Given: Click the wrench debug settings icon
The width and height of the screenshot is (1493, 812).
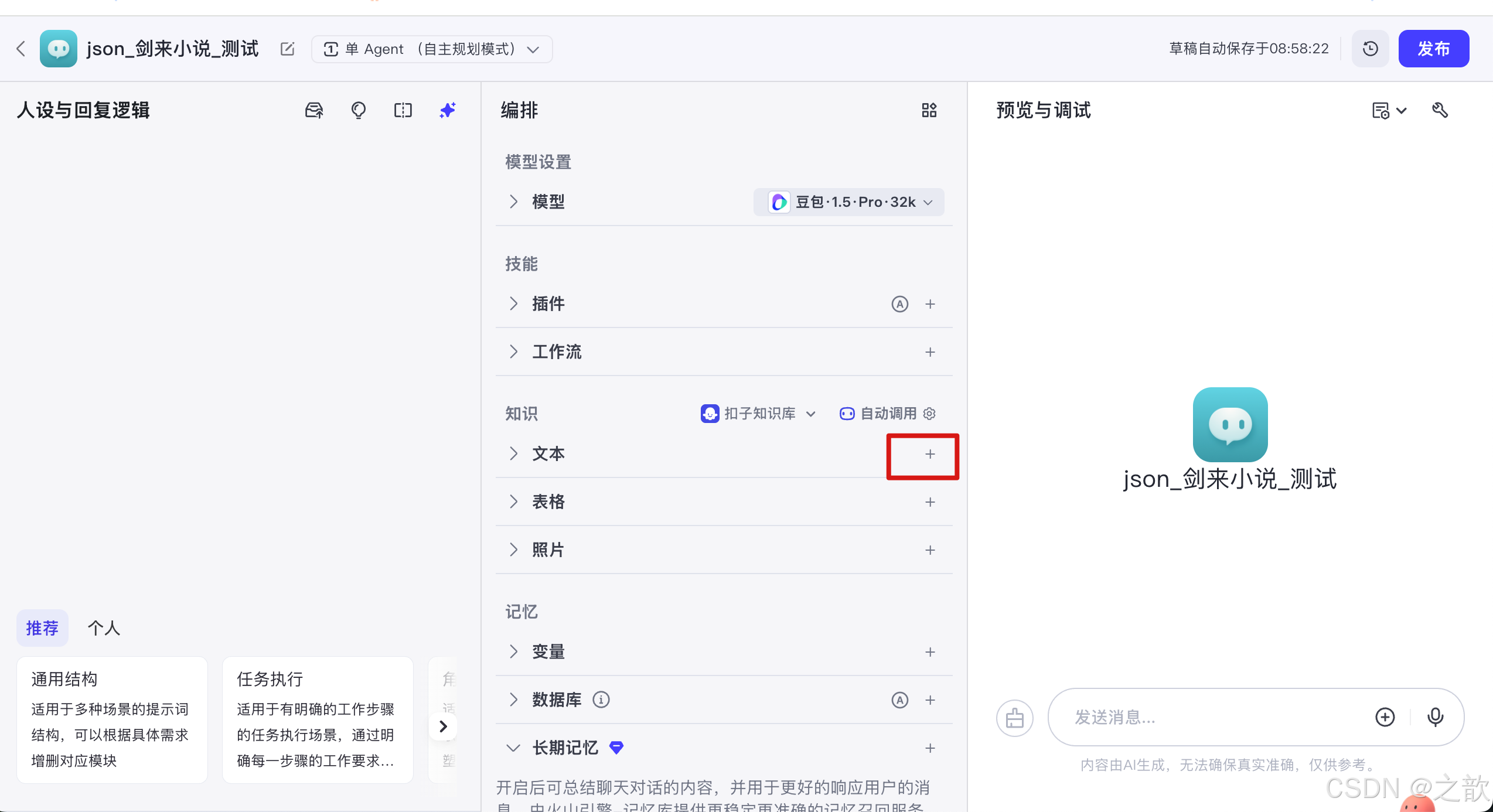Looking at the screenshot, I should [x=1440, y=110].
